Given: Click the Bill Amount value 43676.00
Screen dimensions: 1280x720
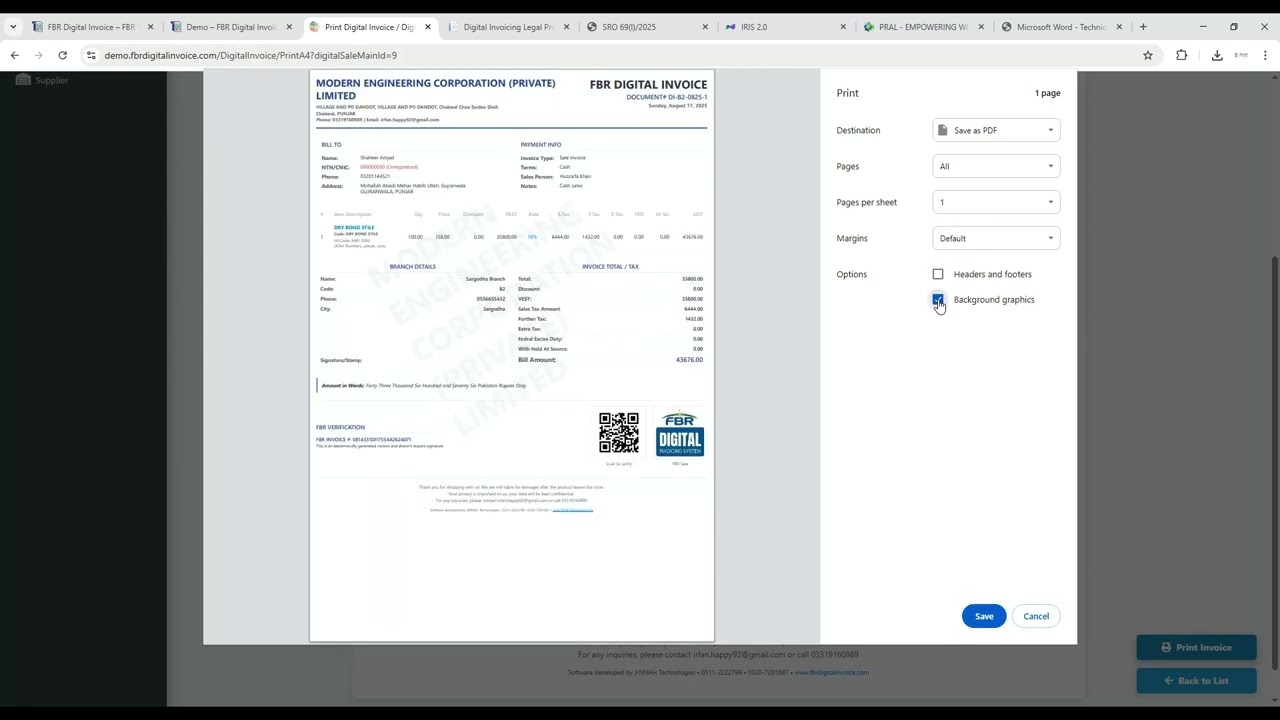Looking at the screenshot, I should [689, 360].
